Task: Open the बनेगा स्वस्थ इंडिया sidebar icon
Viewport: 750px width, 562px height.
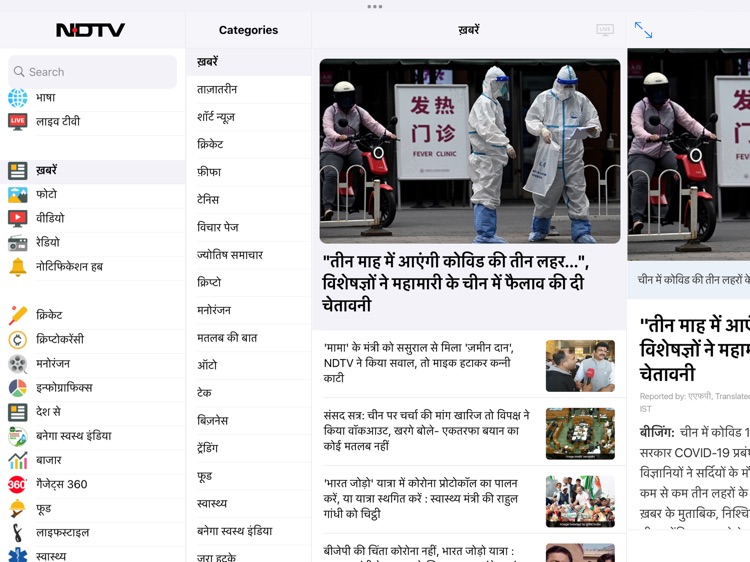Action: tap(18, 436)
